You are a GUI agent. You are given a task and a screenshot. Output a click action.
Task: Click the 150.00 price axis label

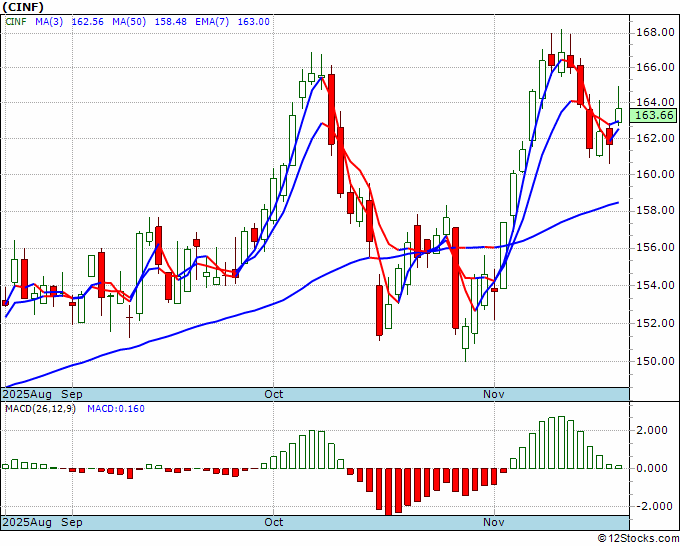tap(655, 361)
